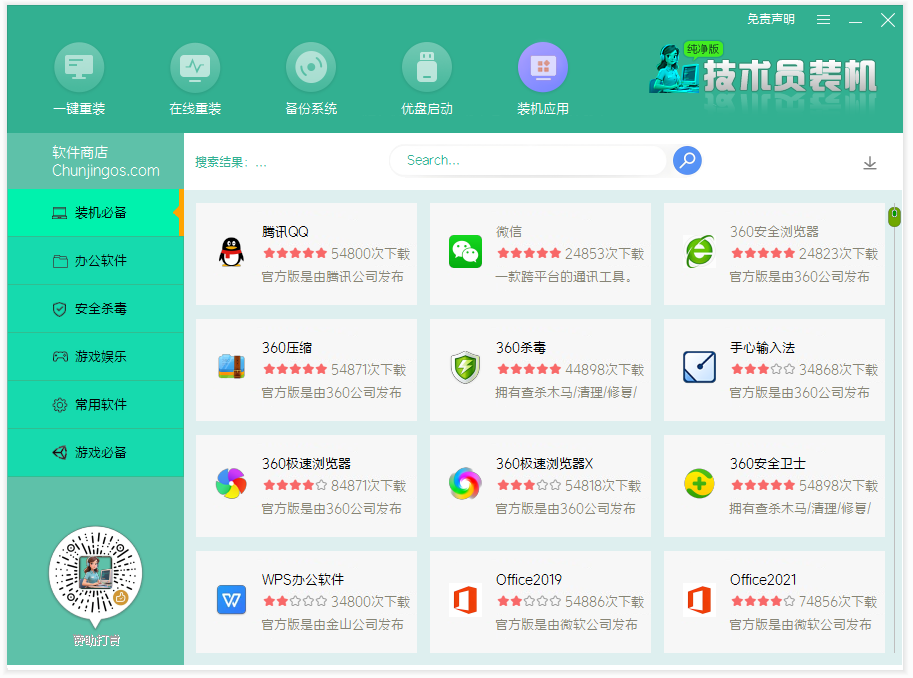Click the 24853次下载 count text
This screenshot has height=678, width=913.
tap(604, 254)
